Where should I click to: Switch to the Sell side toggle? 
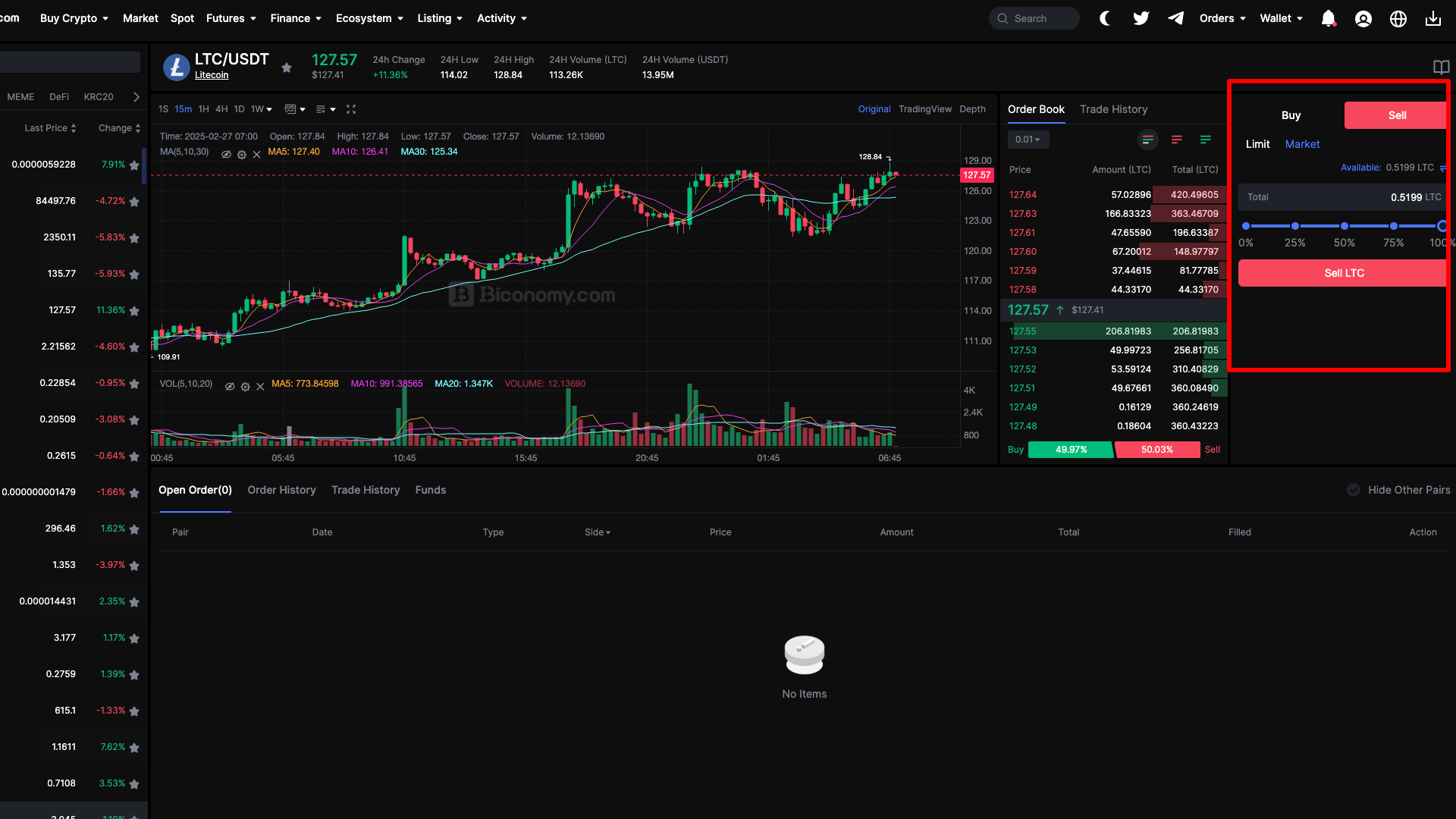point(1397,115)
